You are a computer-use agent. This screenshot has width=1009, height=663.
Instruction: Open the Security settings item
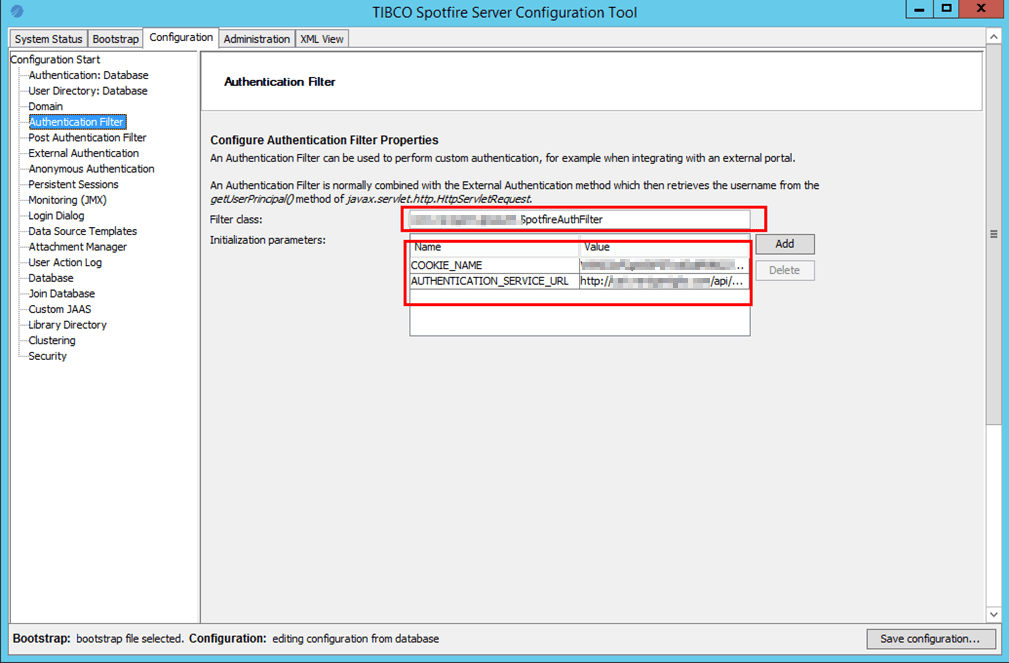47,356
